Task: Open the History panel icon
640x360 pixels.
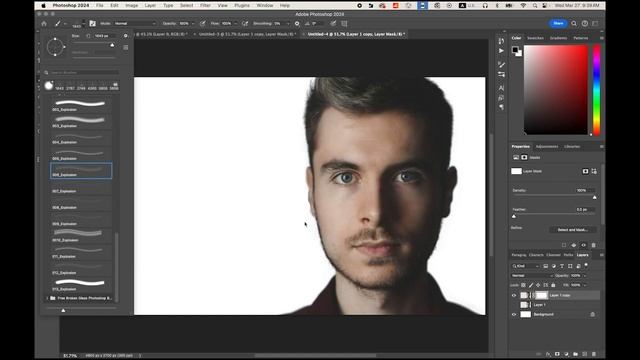Action: [x=501, y=41]
